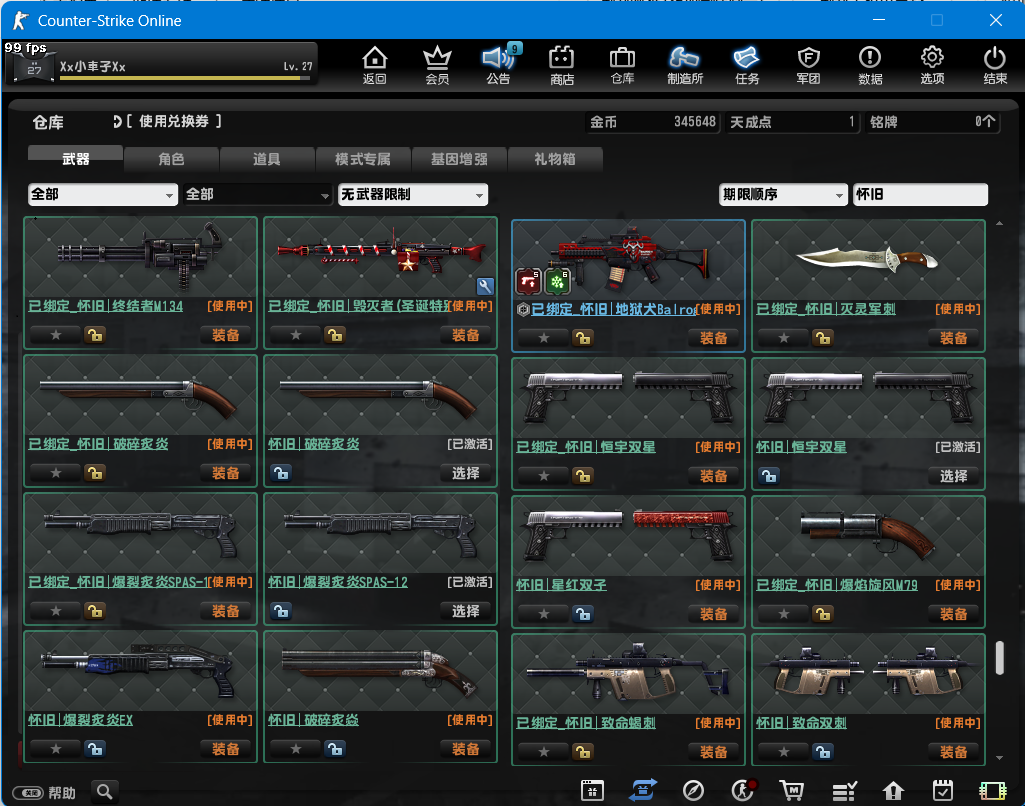Switch to the 礼物箱 tab
The width and height of the screenshot is (1025, 806).
click(x=554, y=159)
